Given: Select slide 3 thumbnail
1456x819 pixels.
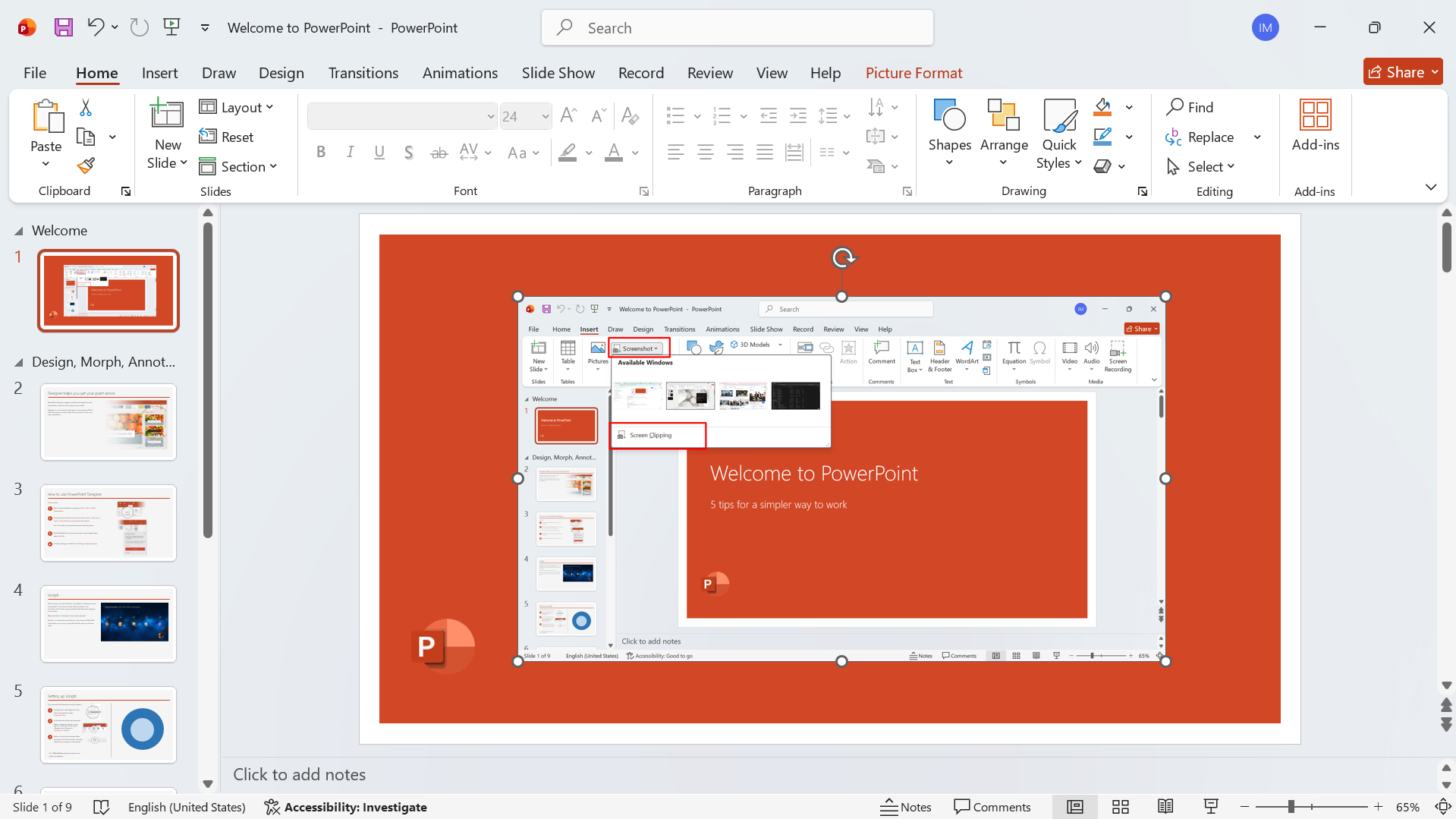Looking at the screenshot, I should tap(108, 524).
